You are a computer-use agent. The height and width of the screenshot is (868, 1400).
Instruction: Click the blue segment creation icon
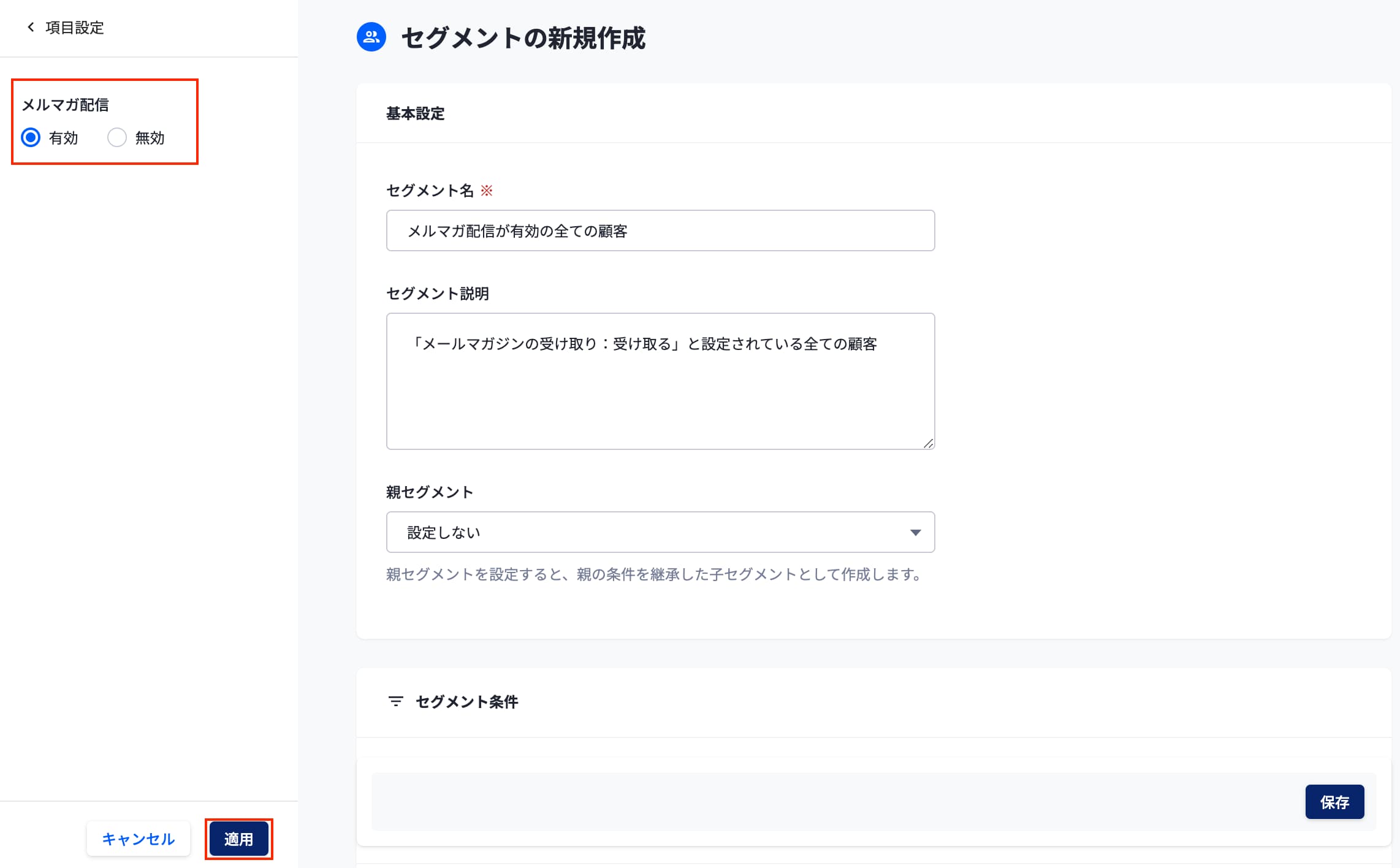(371, 37)
